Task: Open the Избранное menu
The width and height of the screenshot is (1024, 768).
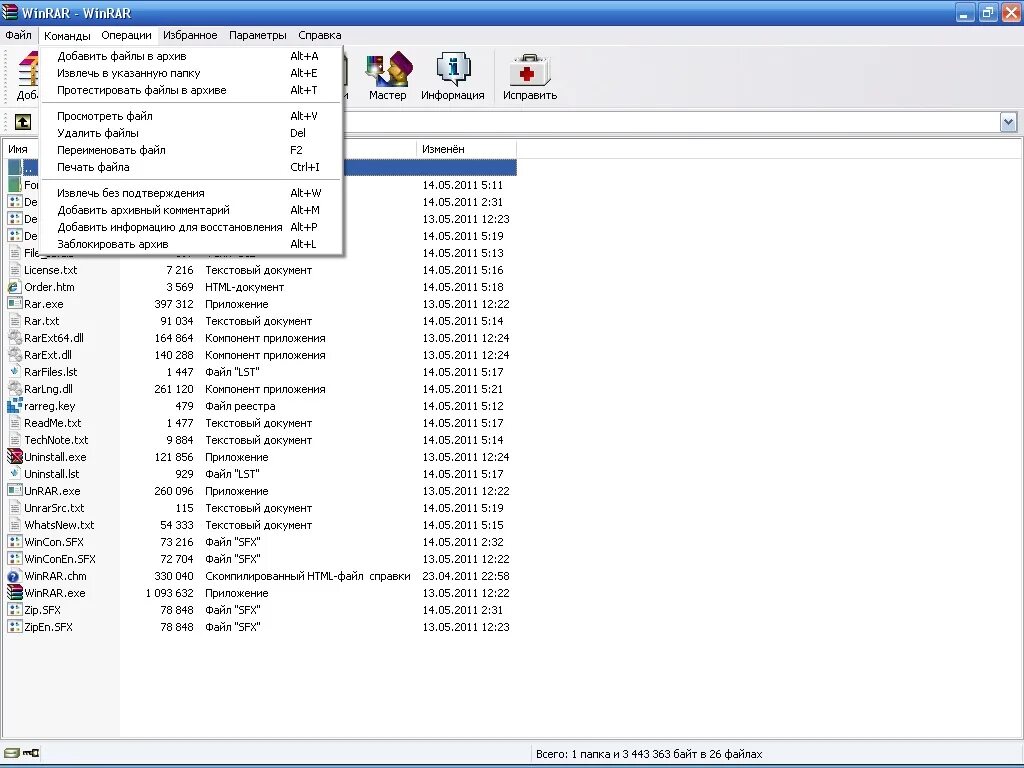Action: (190, 34)
